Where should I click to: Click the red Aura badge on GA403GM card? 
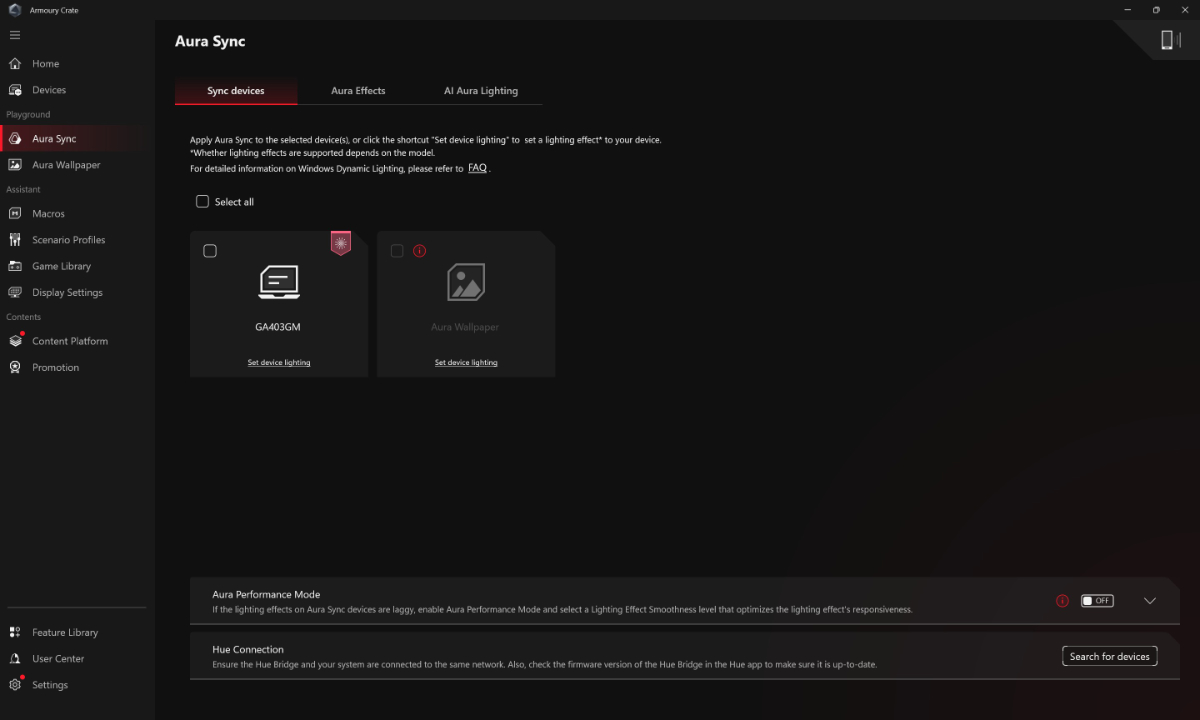coord(341,243)
